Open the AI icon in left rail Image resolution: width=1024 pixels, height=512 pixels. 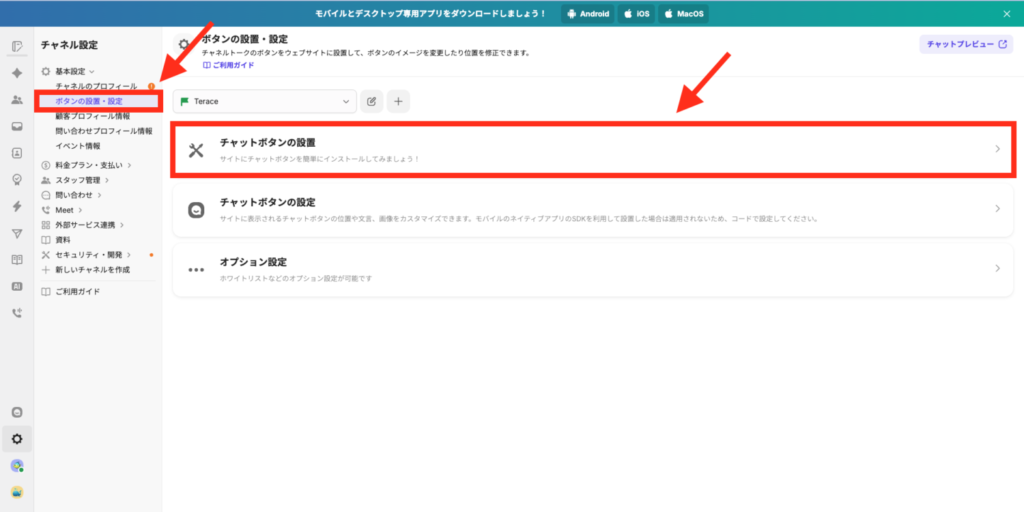point(17,286)
